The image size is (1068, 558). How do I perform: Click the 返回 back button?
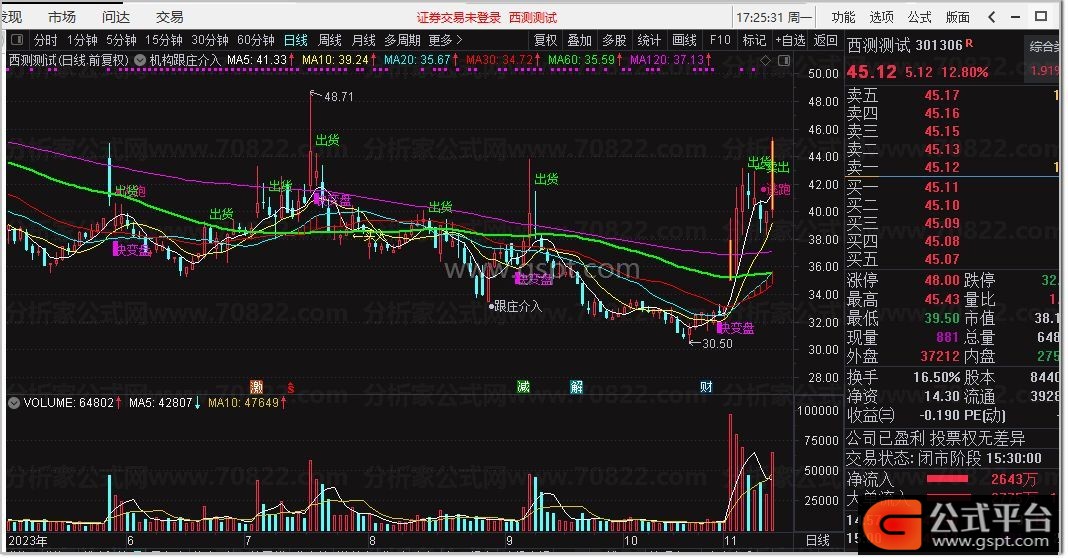point(826,40)
